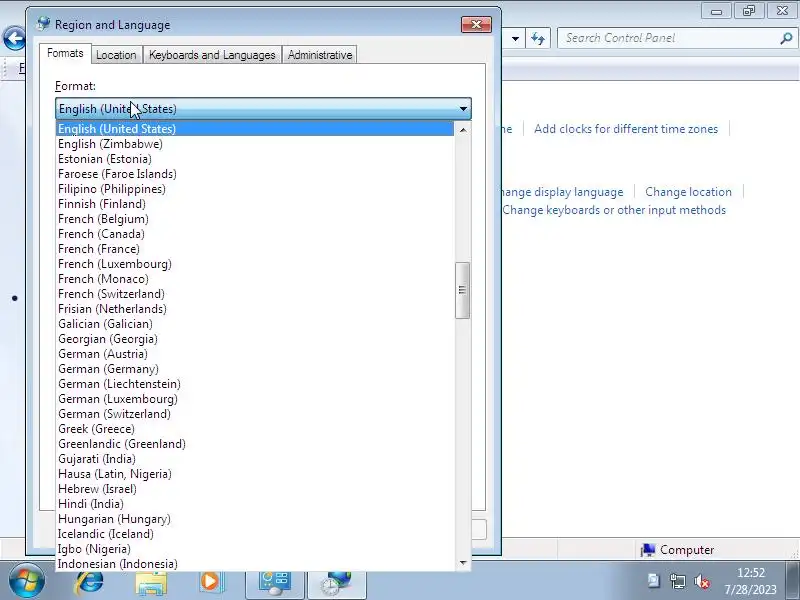The height and width of the screenshot is (600, 800).
Task: Click the network icon in the system tray
Action: tap(678, 581)
